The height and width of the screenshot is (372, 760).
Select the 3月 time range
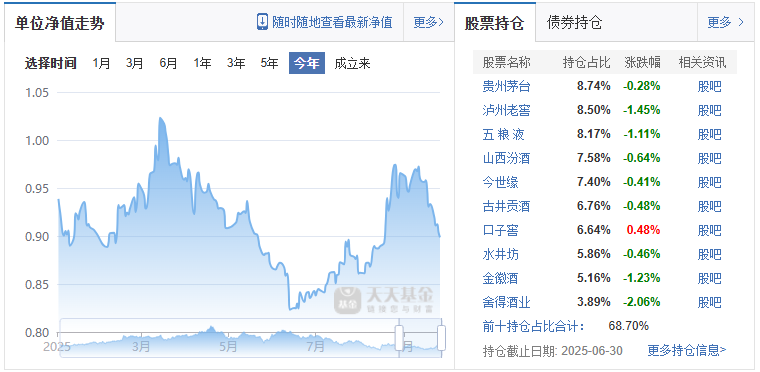point(135,63)
